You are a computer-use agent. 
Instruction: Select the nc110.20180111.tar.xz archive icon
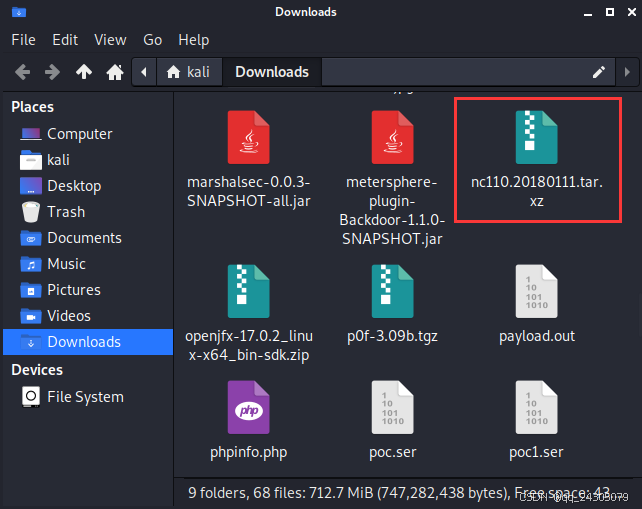(x=536, y=137)
